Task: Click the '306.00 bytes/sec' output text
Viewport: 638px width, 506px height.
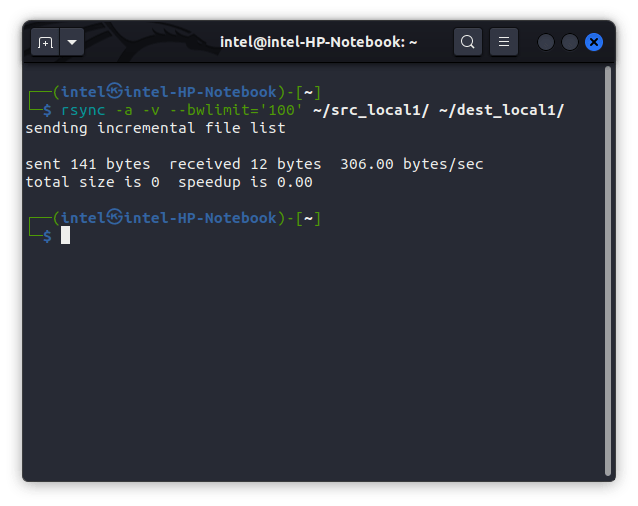Action: coord(411,164)
